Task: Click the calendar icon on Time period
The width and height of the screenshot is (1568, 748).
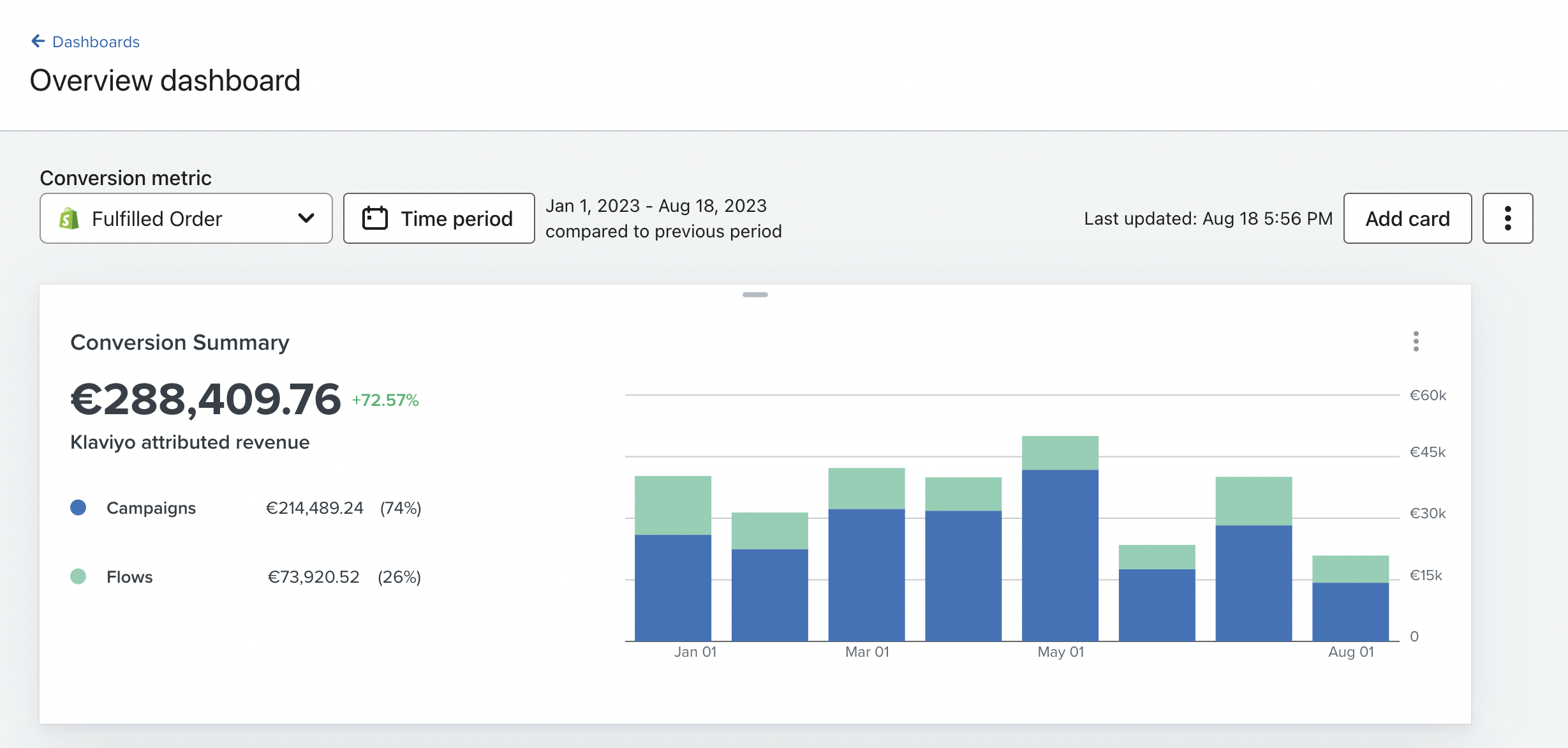Action: point(375,218)
